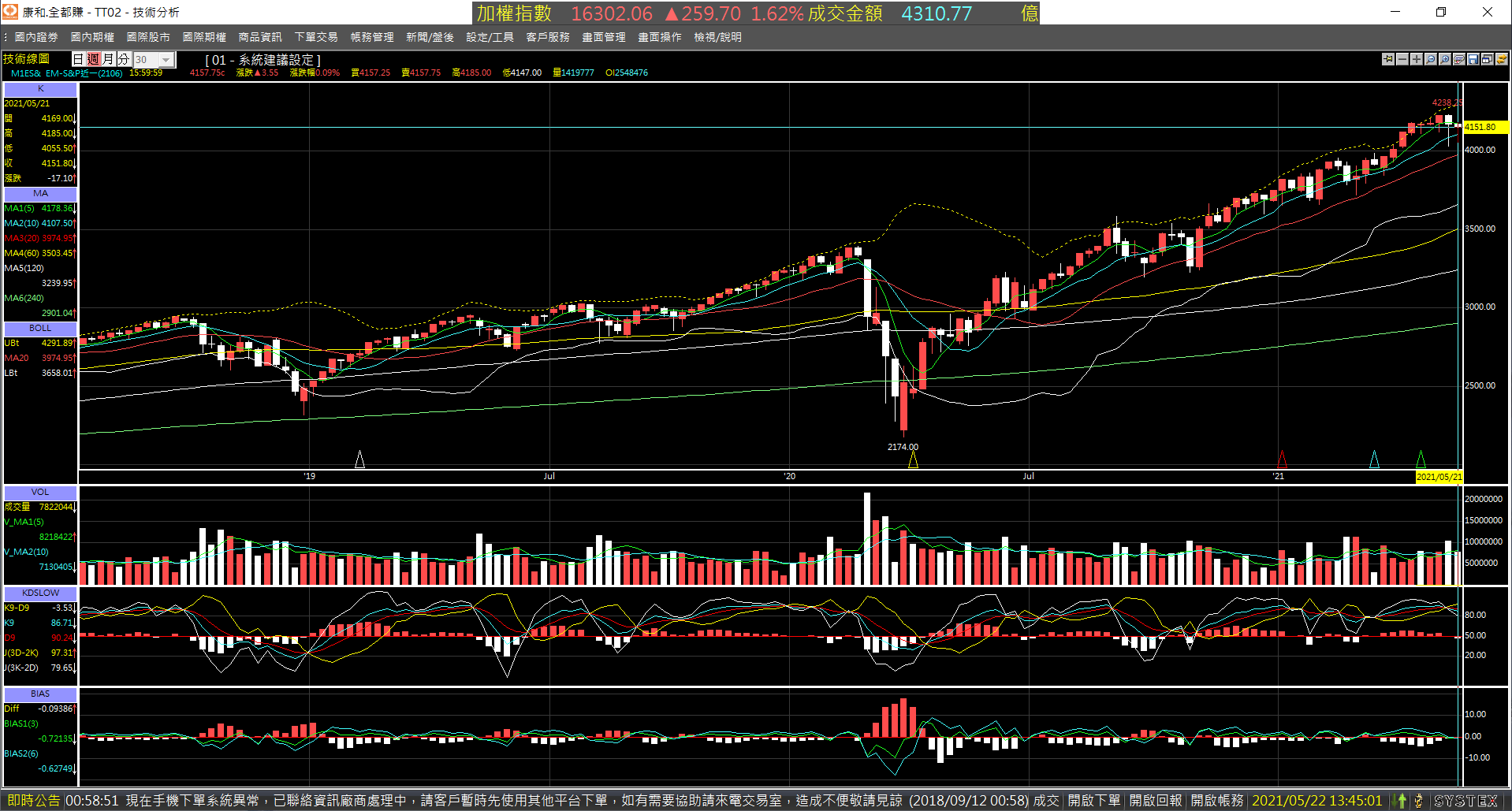
Task: Click 成交 button in status bar
Action: coord(1046,801)
